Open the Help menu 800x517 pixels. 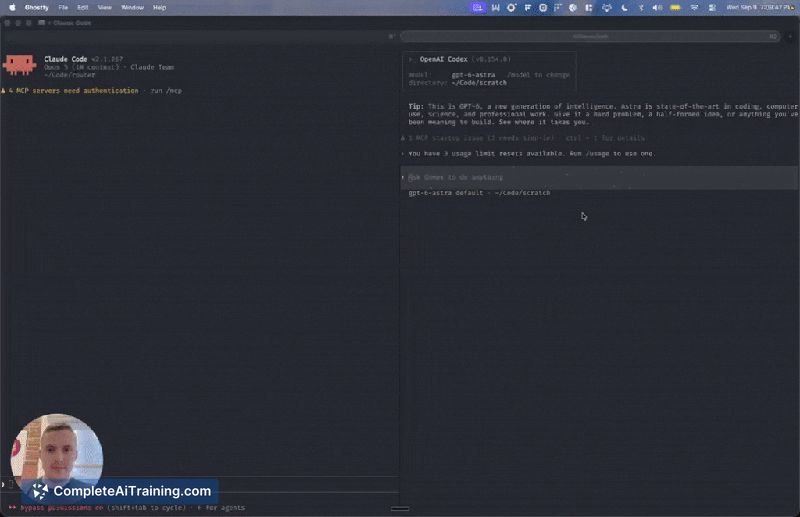pos(160,8)
